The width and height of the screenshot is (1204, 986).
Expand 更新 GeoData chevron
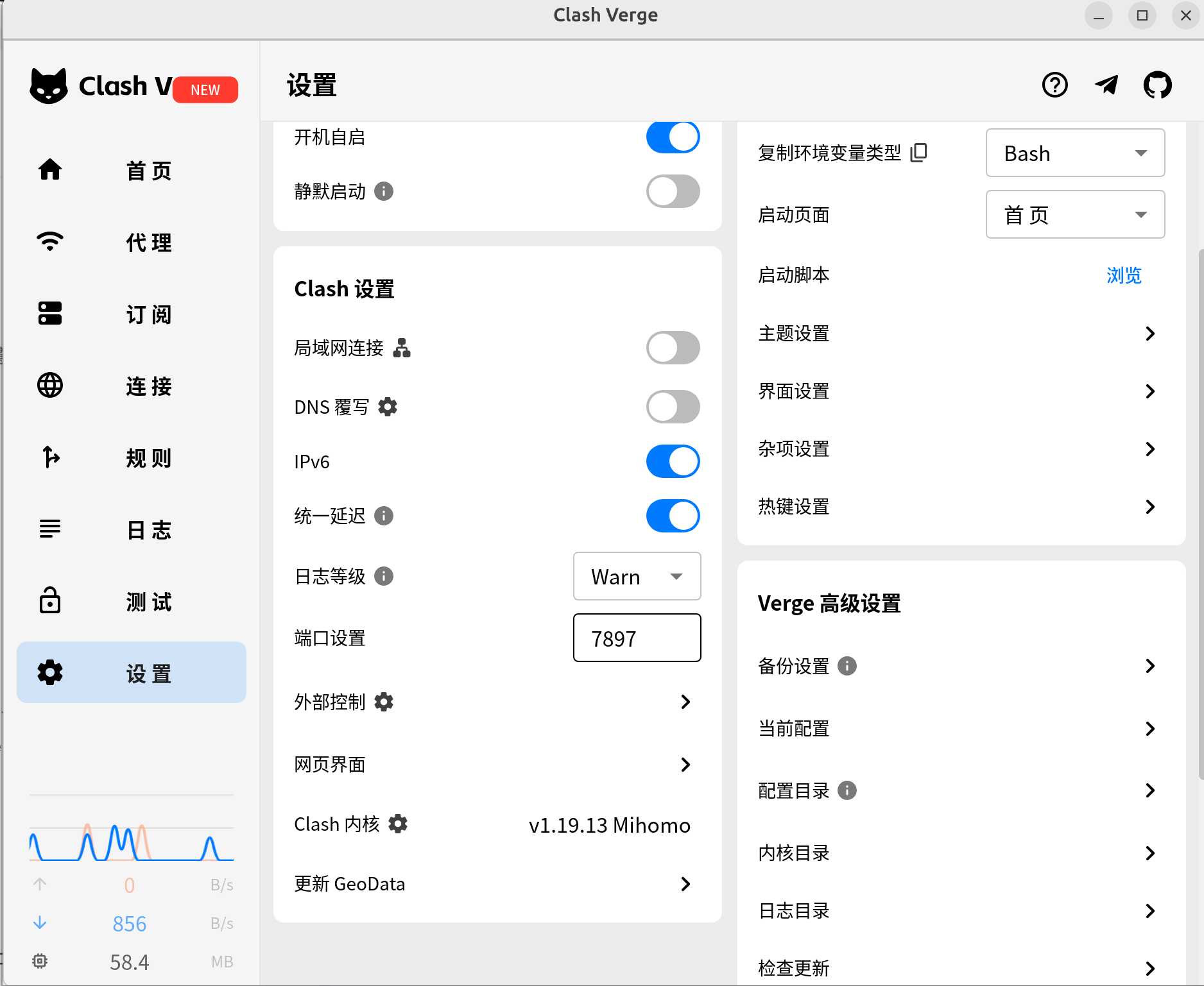[x=685, y=884]
